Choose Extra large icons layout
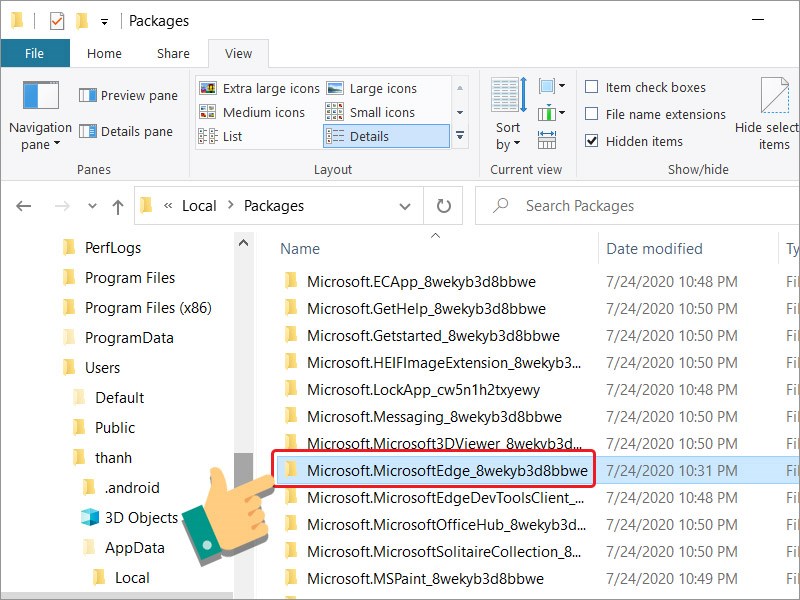Image resolution: width=800 pixels, height=600 pixels. (x=259, y=88)
